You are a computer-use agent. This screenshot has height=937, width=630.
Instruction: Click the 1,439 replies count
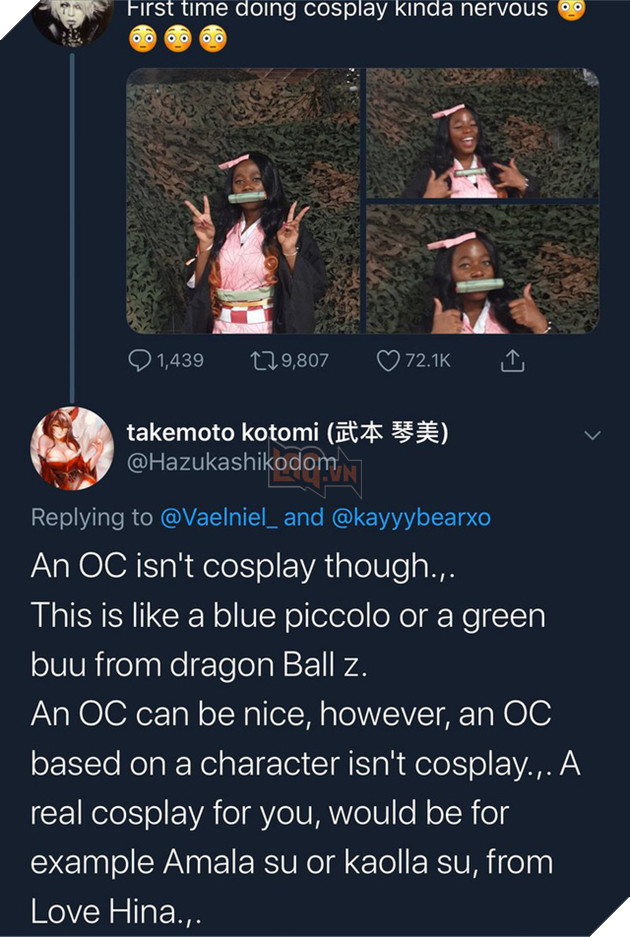click(180, 360)
